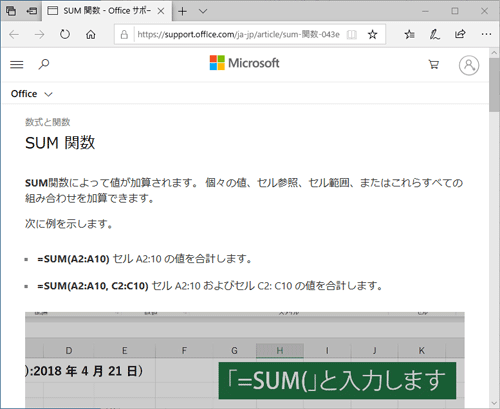This screenshot has height=409, width=500.
Task: Minimize the browser window
Action: [425, 11]
